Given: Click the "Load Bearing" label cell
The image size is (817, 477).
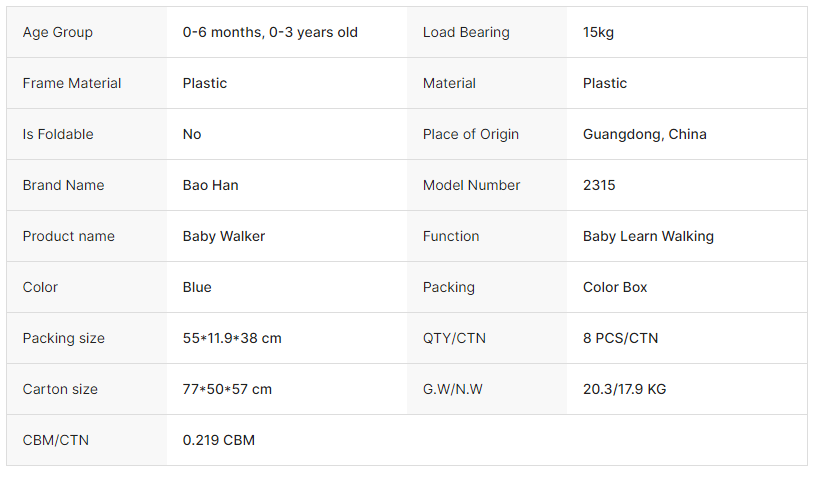Looking at the screenshot, I should coord(466,32).
